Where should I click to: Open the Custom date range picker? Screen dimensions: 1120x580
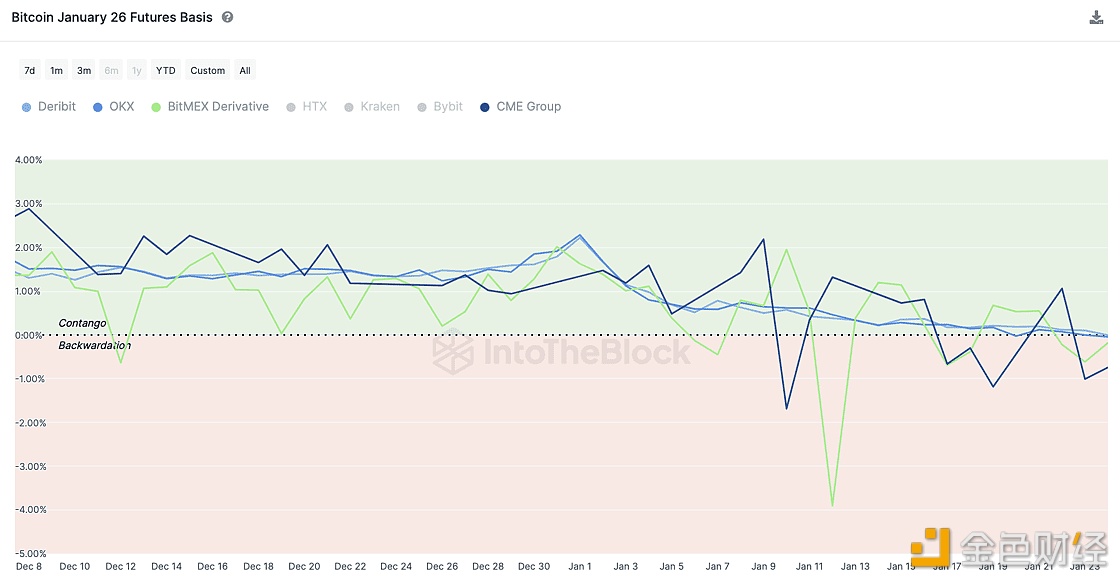(208, 70)
